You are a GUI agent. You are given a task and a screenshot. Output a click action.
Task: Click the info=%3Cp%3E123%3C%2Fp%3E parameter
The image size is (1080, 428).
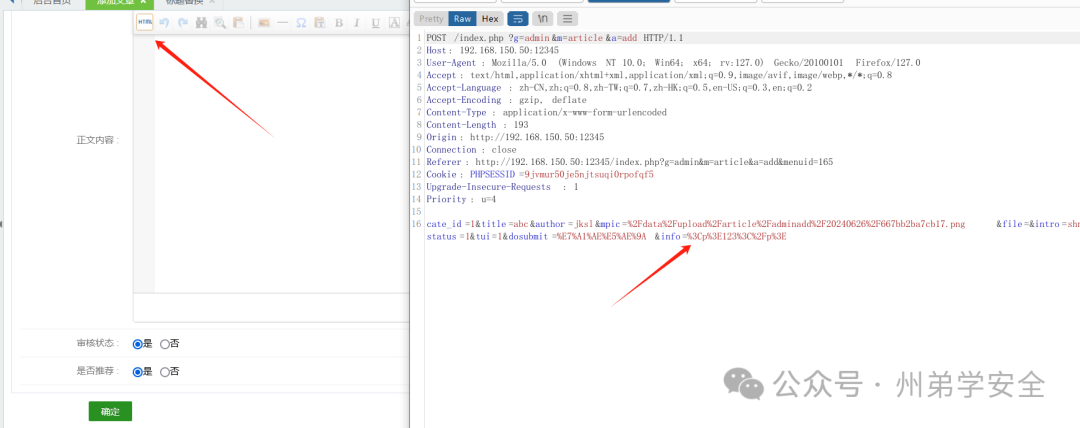(723, 236)
